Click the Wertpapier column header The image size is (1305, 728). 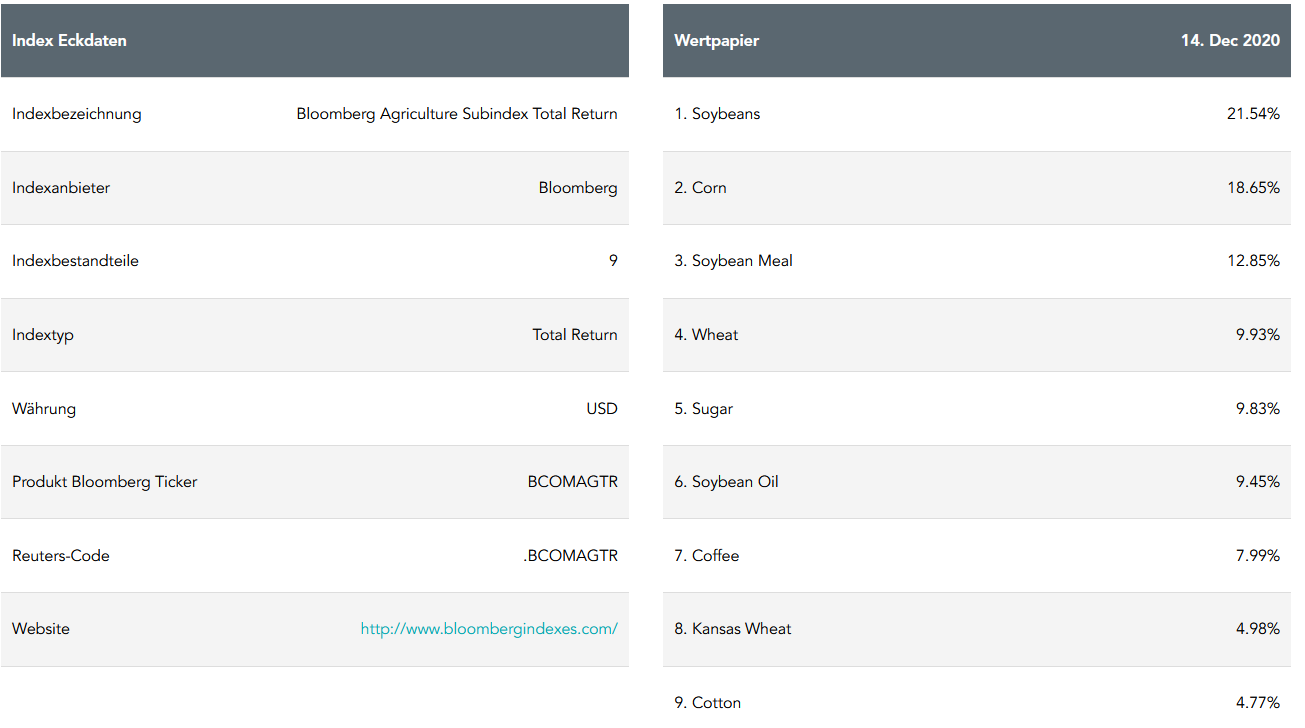click(716, 41)
